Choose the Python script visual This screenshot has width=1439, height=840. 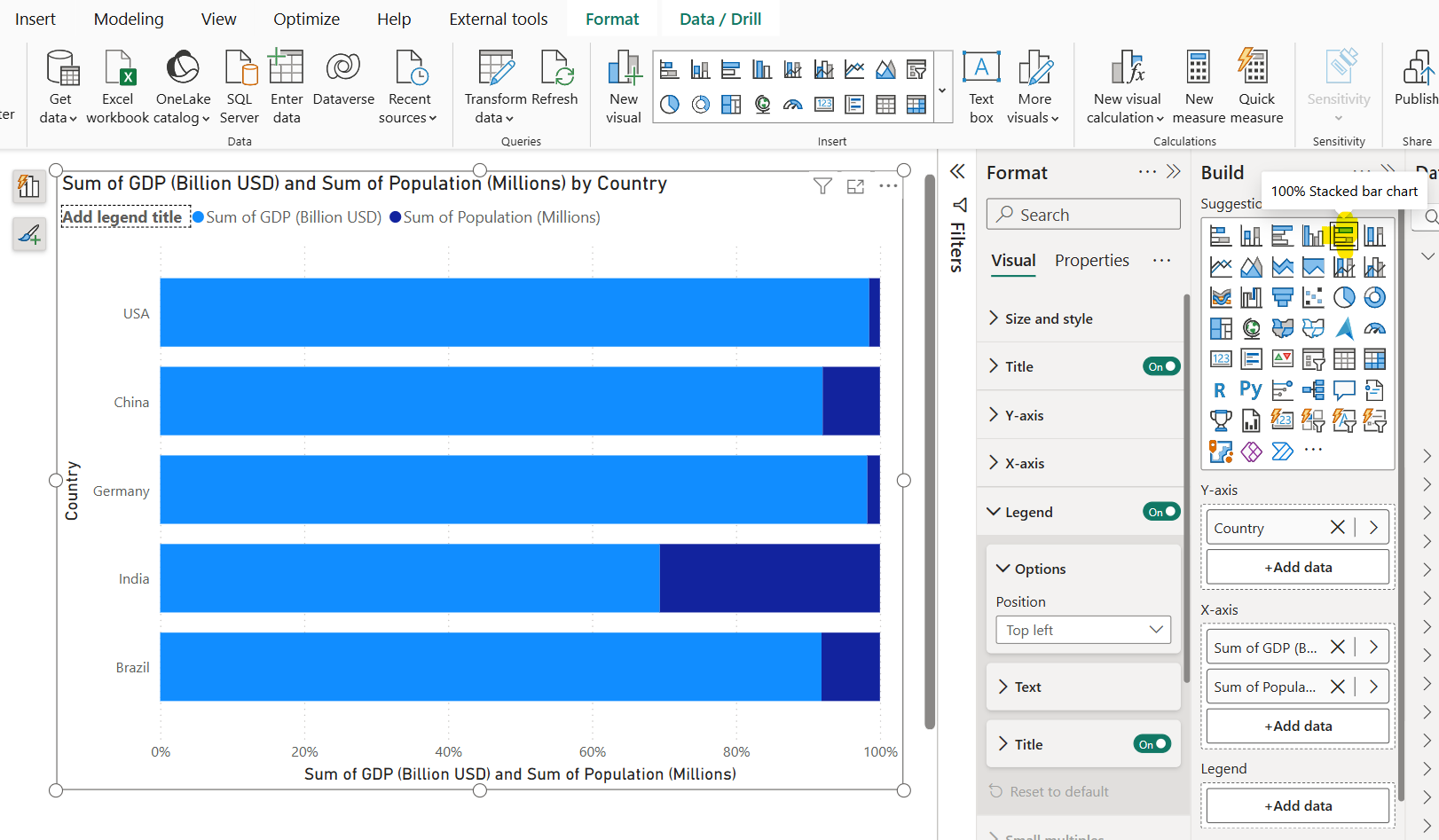(1252, 388)
